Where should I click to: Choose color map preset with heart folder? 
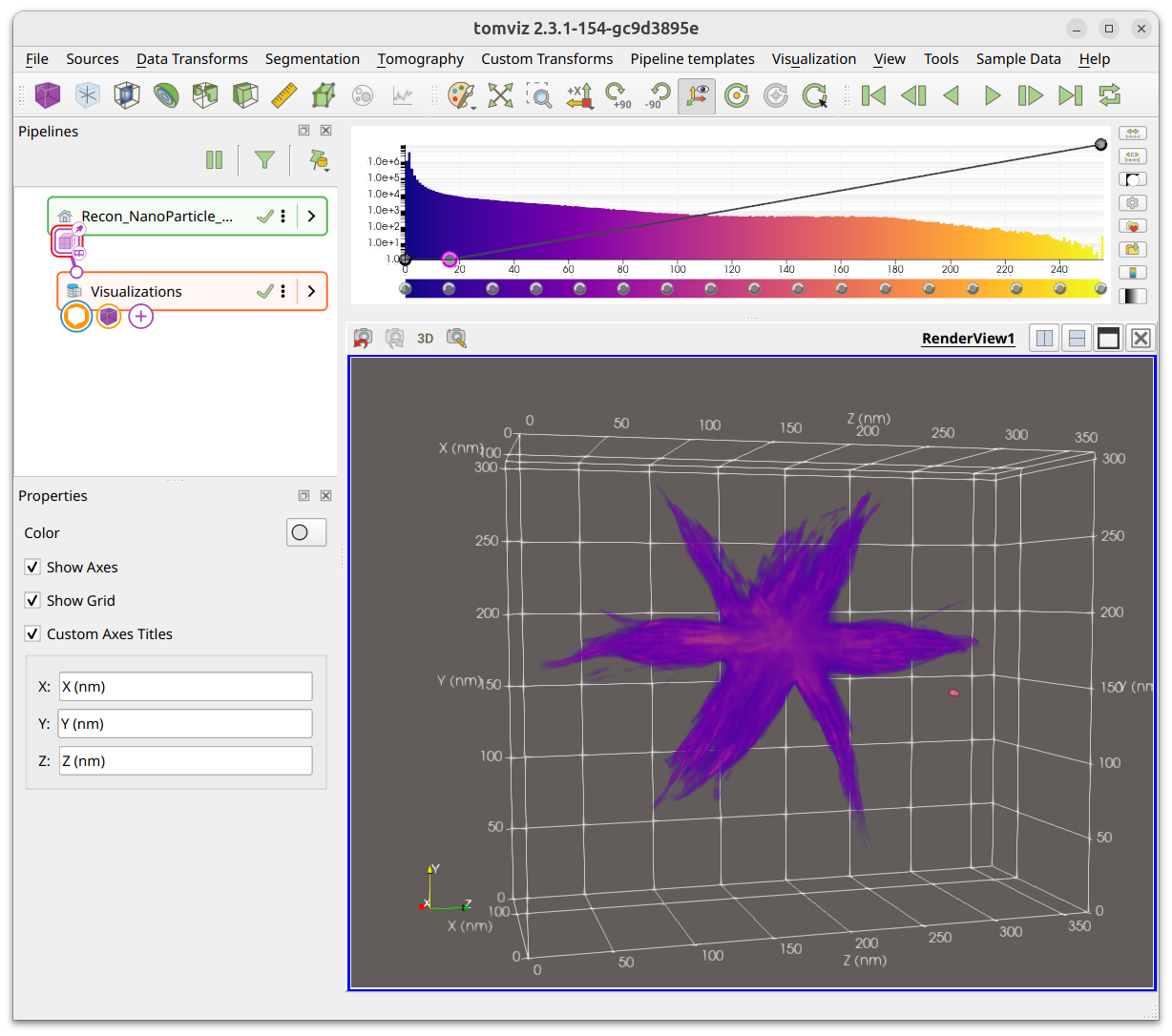click(1132, 226)
